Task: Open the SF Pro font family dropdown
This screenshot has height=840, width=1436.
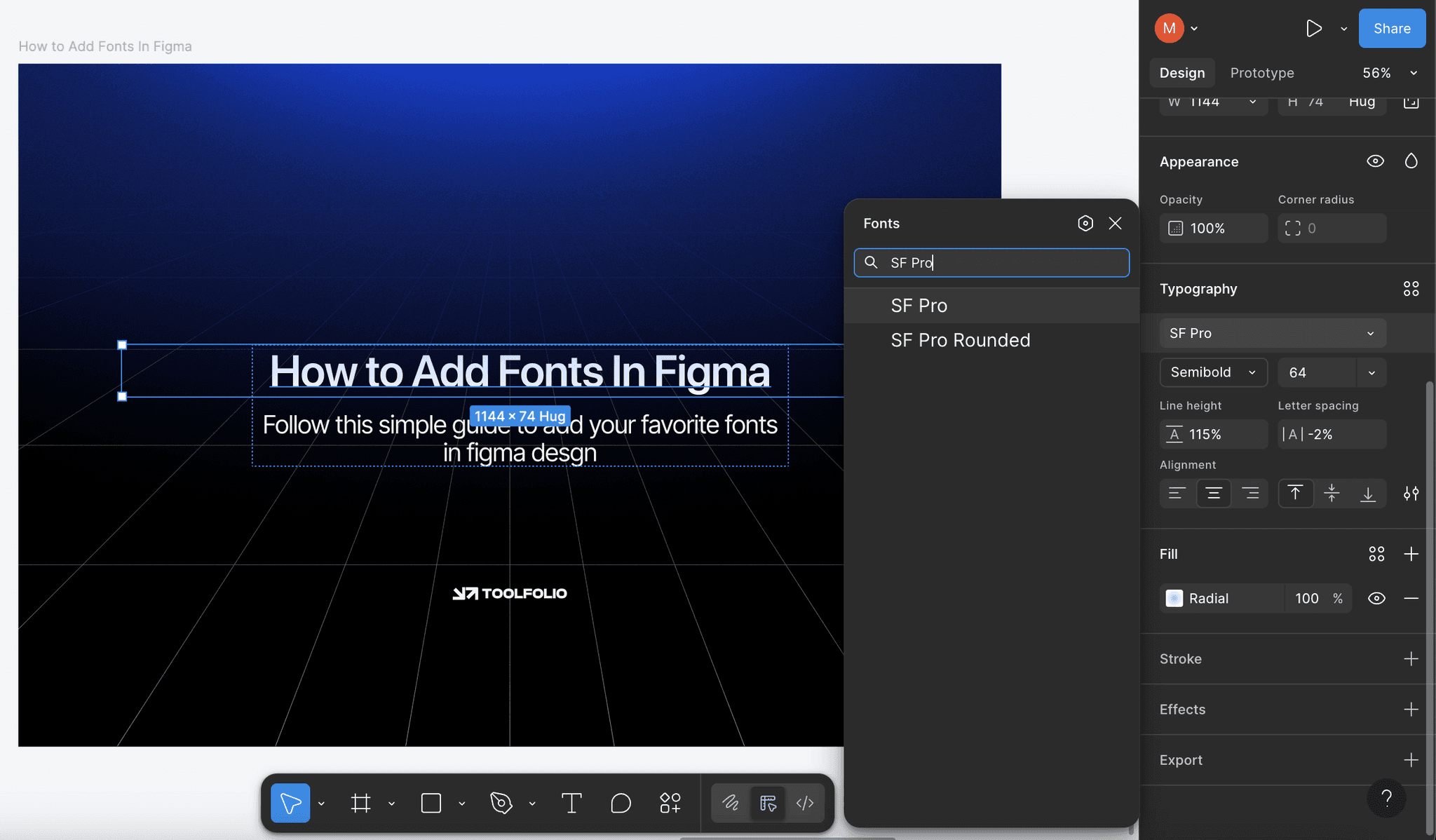Action: pyautogui.click(x=1271, y=332)
